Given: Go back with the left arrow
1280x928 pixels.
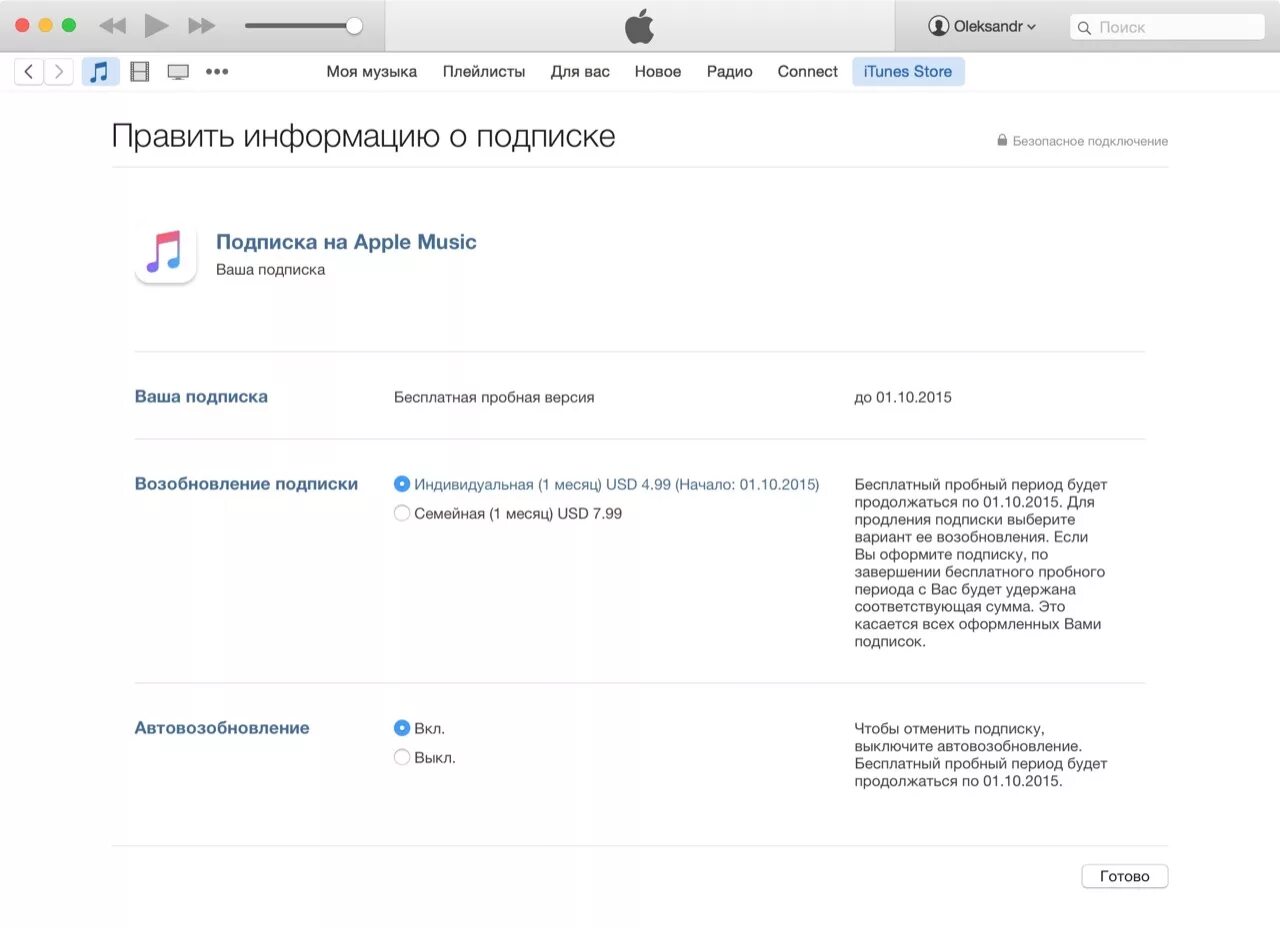Looking at the screenshot, I should [28, 71].
